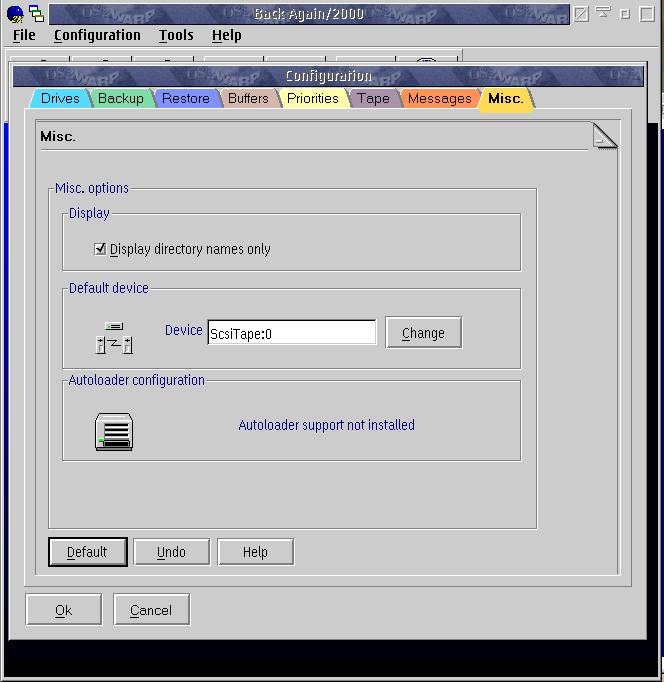
Task: Open the Tools menu
Action: (176, 35)
